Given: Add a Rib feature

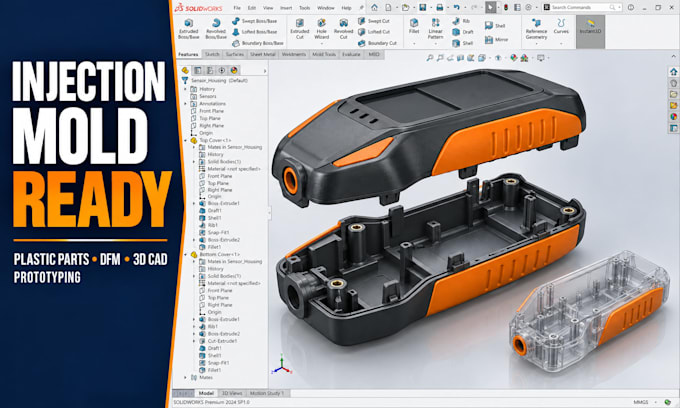Looking at the screenshot, I should [461, 21].
